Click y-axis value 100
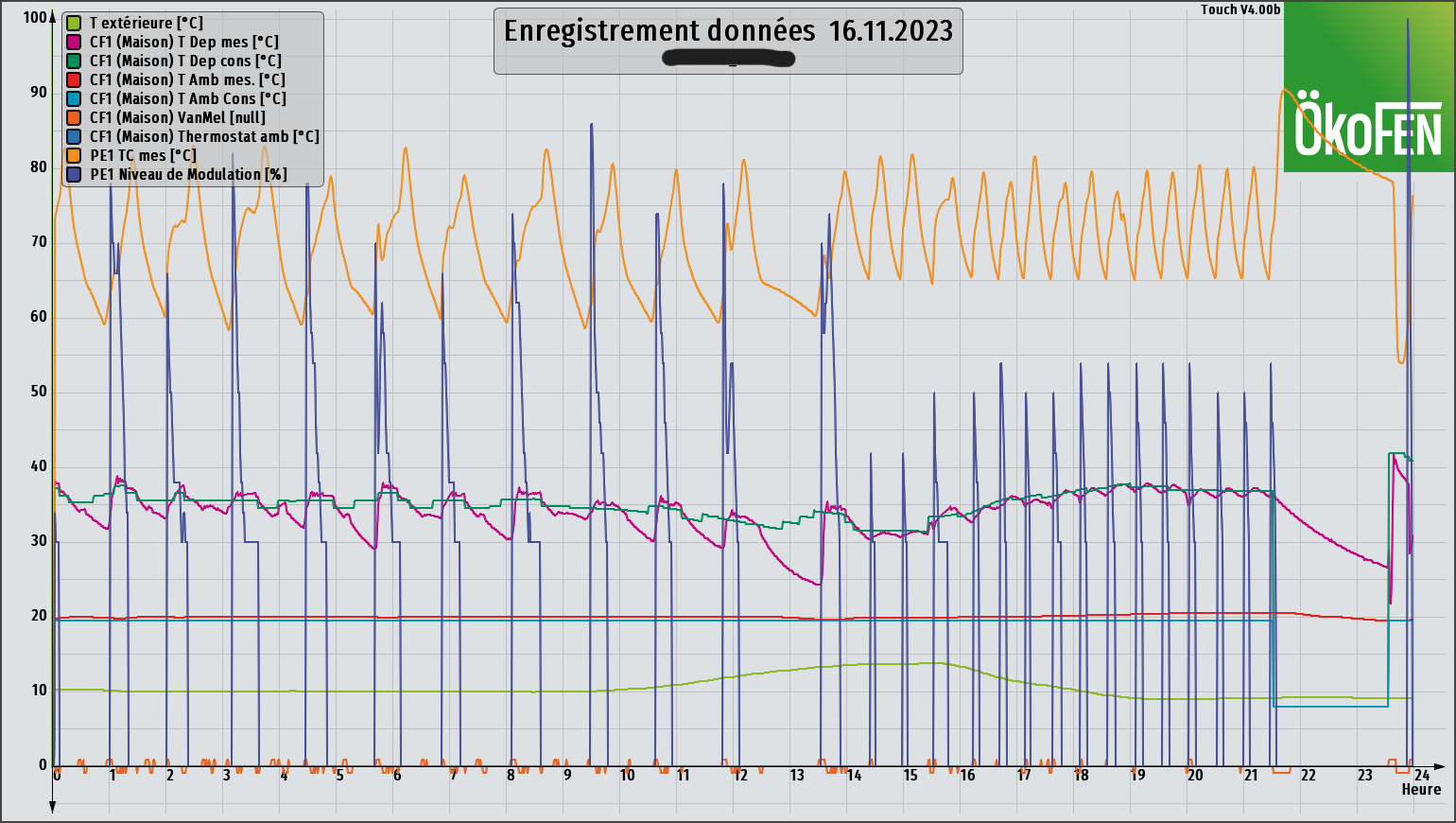This screenshot has height=823, width=1456. pyautogui.click(x=34, y=17)
